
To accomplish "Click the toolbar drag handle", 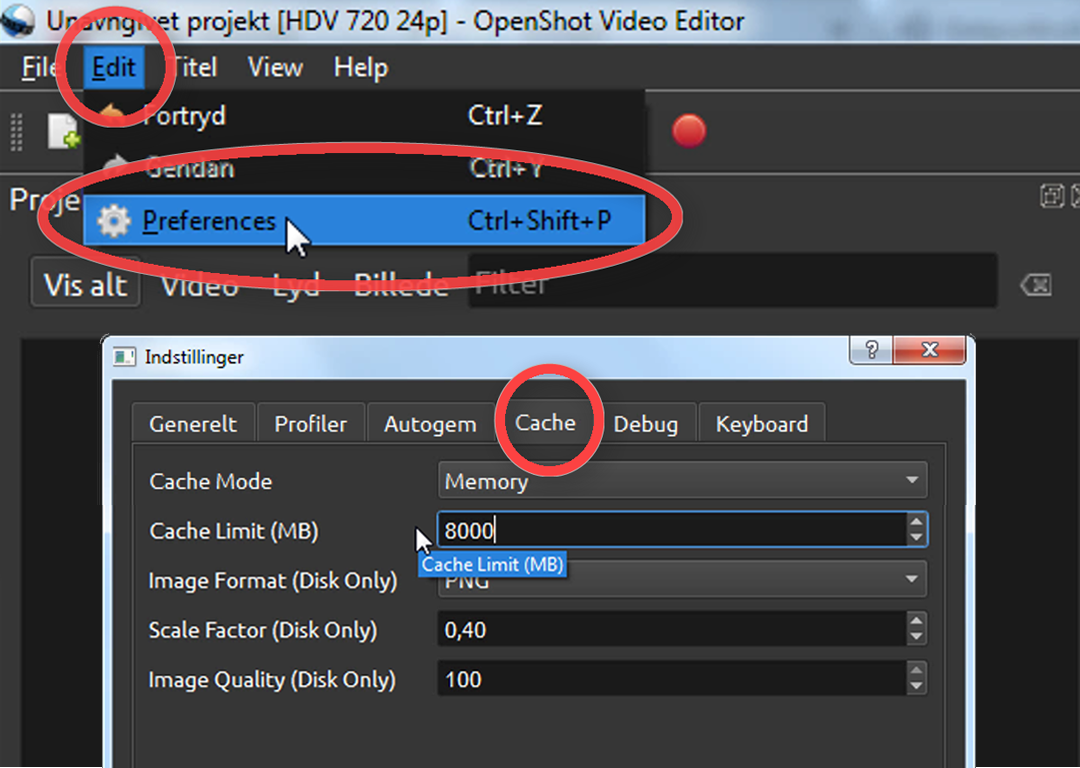I will pyautogui.click(x=17, y=131).
